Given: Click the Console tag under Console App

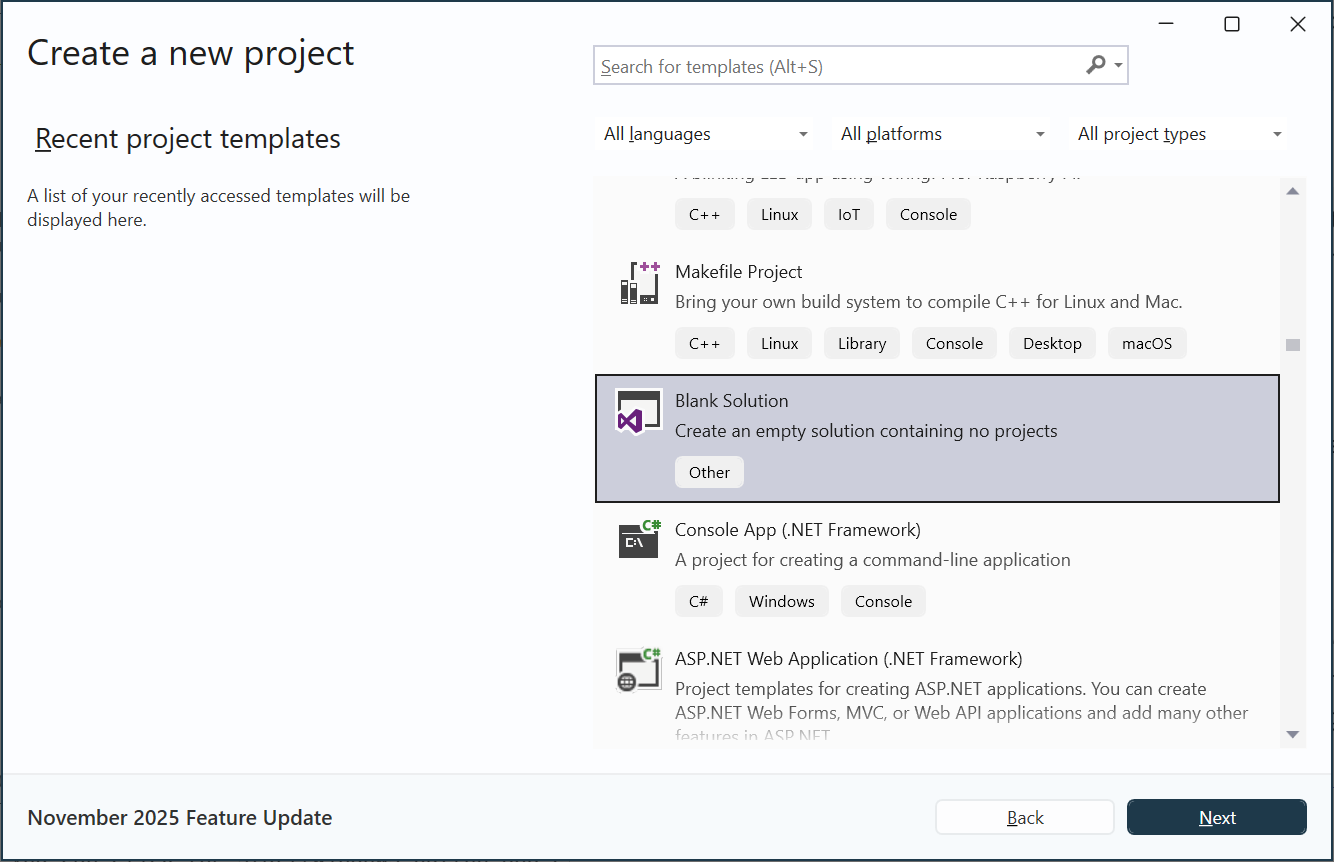Looking at the screenshot, I should [883, 601].
